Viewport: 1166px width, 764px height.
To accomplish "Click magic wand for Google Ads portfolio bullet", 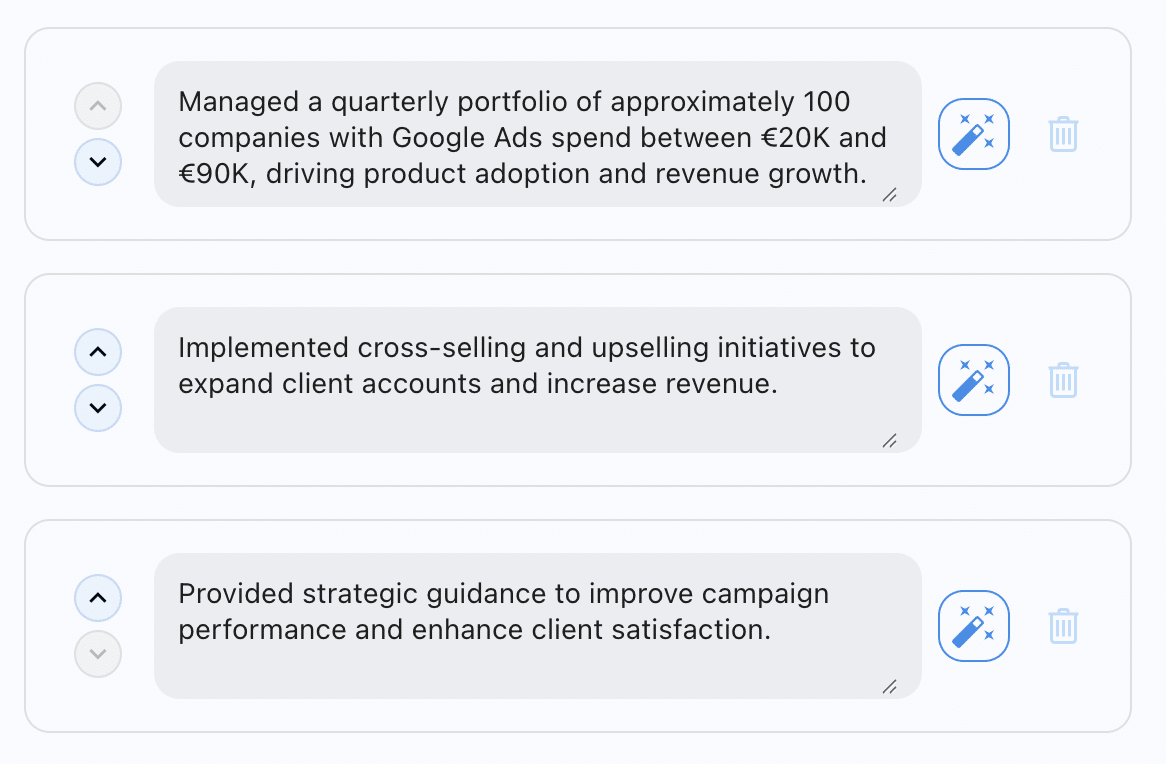I will click(973, 134).
